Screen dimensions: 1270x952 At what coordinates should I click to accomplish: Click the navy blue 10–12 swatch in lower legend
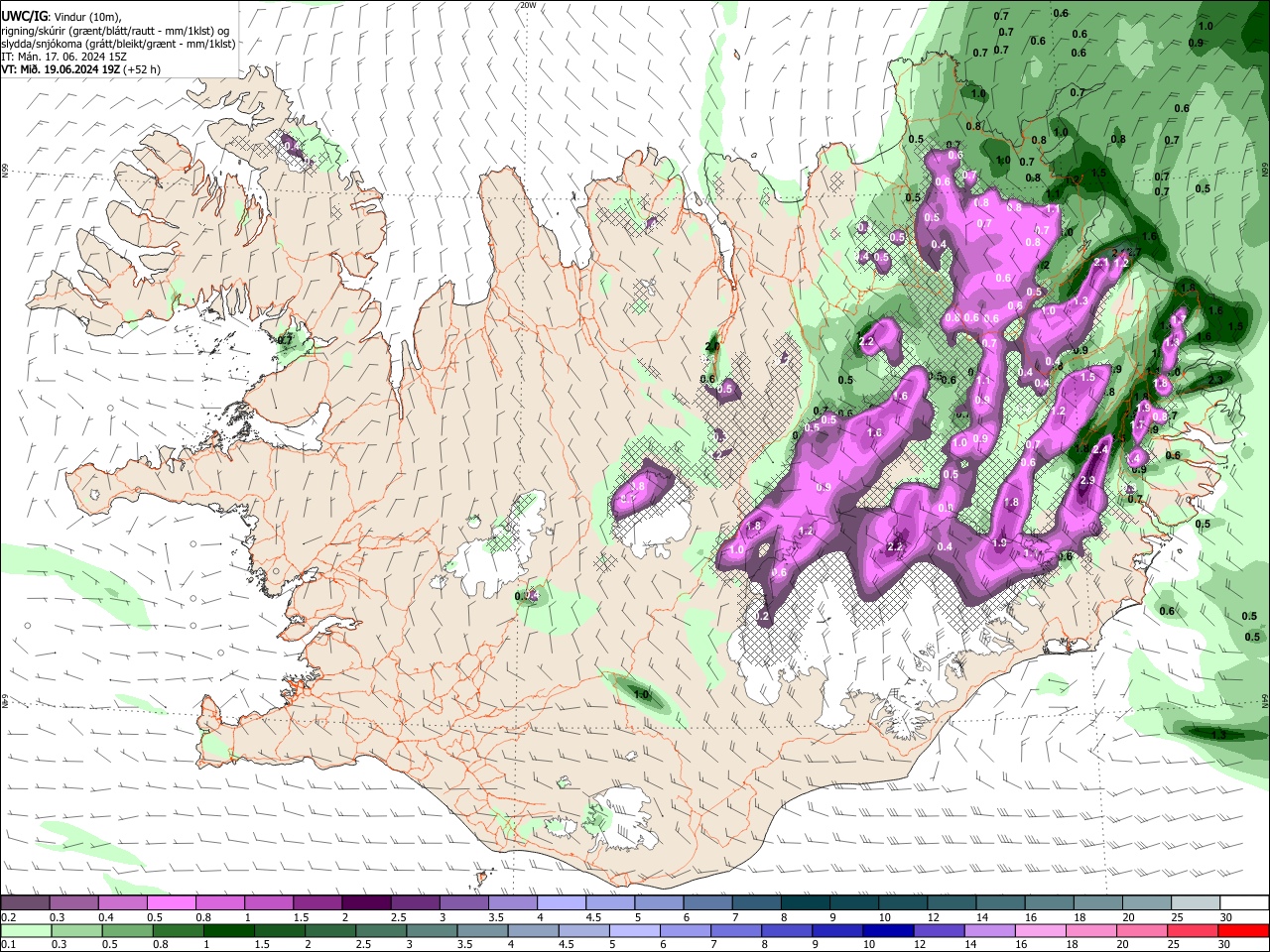[888, 930]
